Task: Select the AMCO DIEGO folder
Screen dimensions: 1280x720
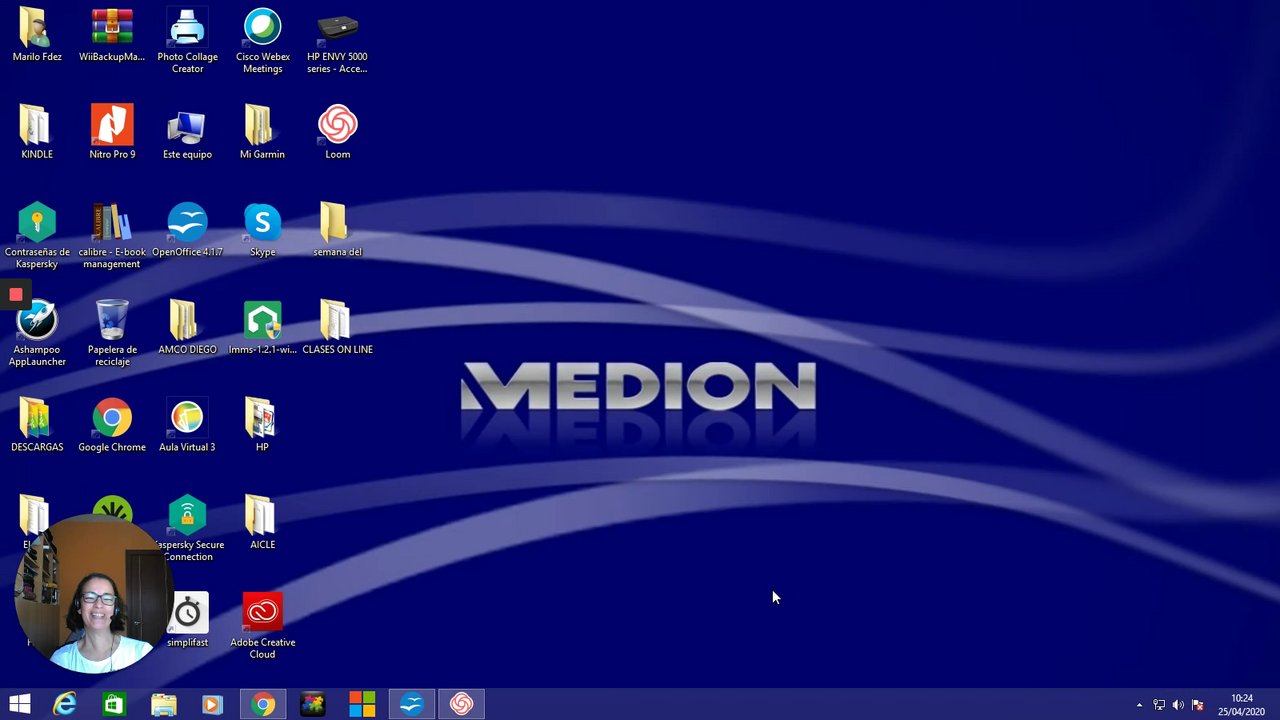Action: coord(187,327)
